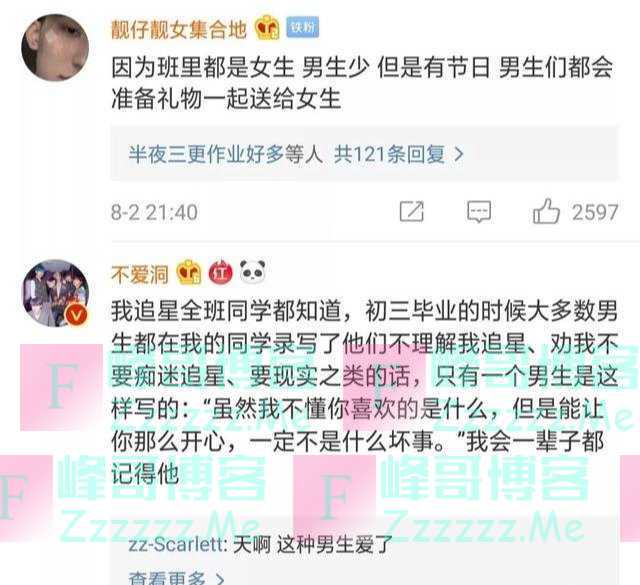Screen dimensions: 640x585
Task: Click the panda badge icon
Action: click(x=253, y=272)
